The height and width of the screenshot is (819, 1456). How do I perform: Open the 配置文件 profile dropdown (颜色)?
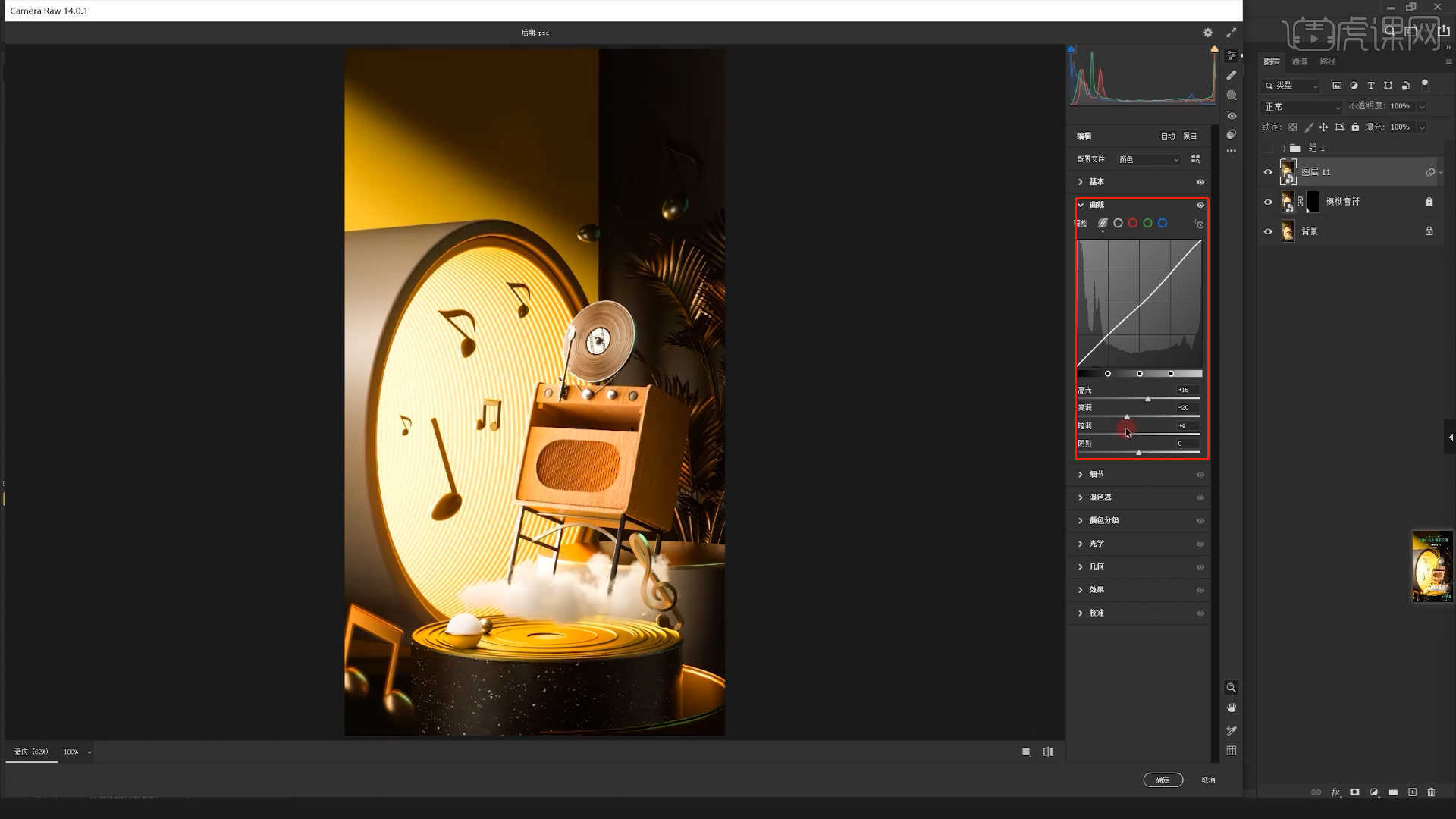point(1149,159)
